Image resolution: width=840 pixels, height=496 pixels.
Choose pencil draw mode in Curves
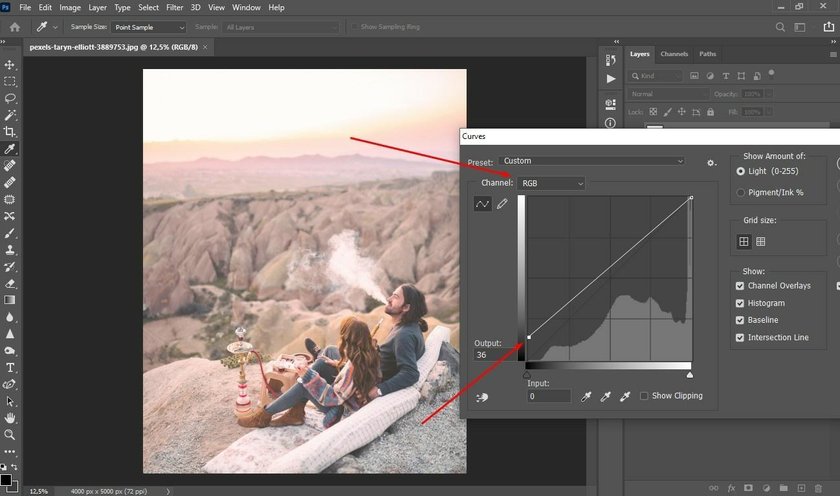[x=502, y=204]
